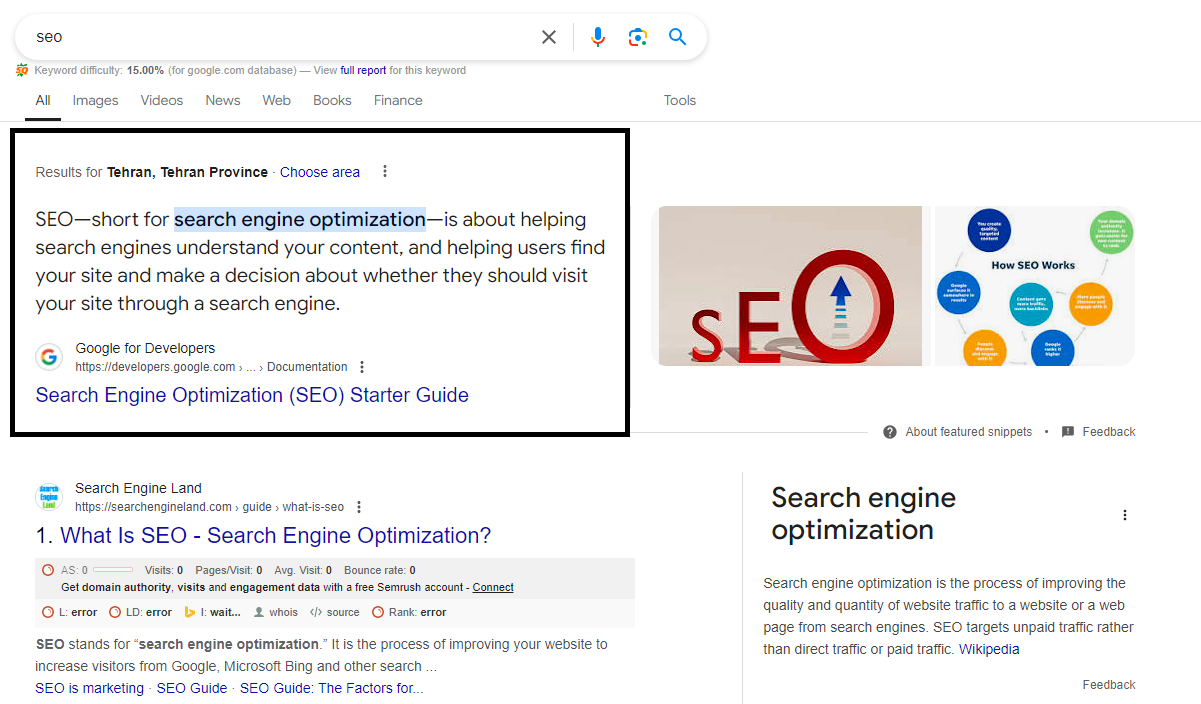Click the Bing I: wait icon
The height and width of the screenshot is (704, 1201).
click(190, 612)
